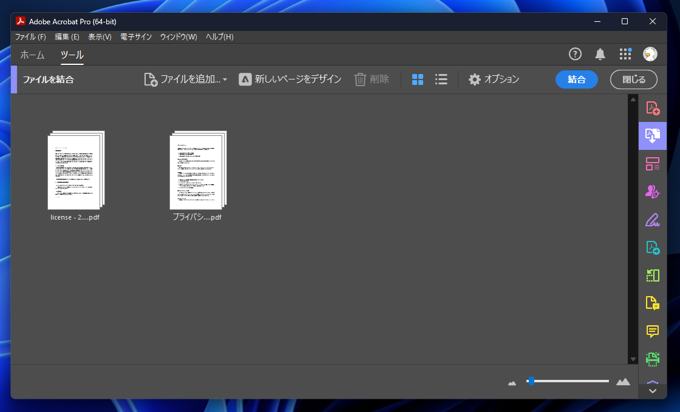Click the 閉じる button

point(634,79)
